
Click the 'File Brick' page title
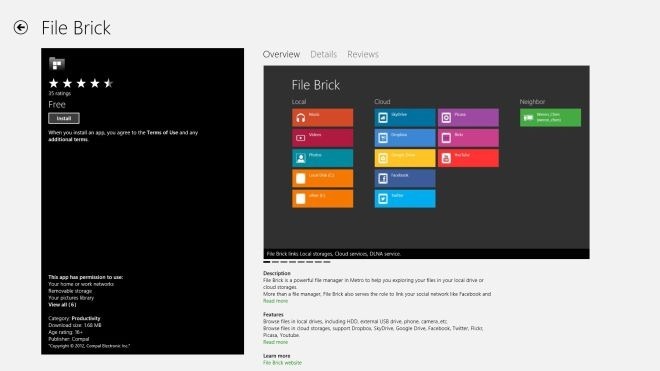(76, 28)
